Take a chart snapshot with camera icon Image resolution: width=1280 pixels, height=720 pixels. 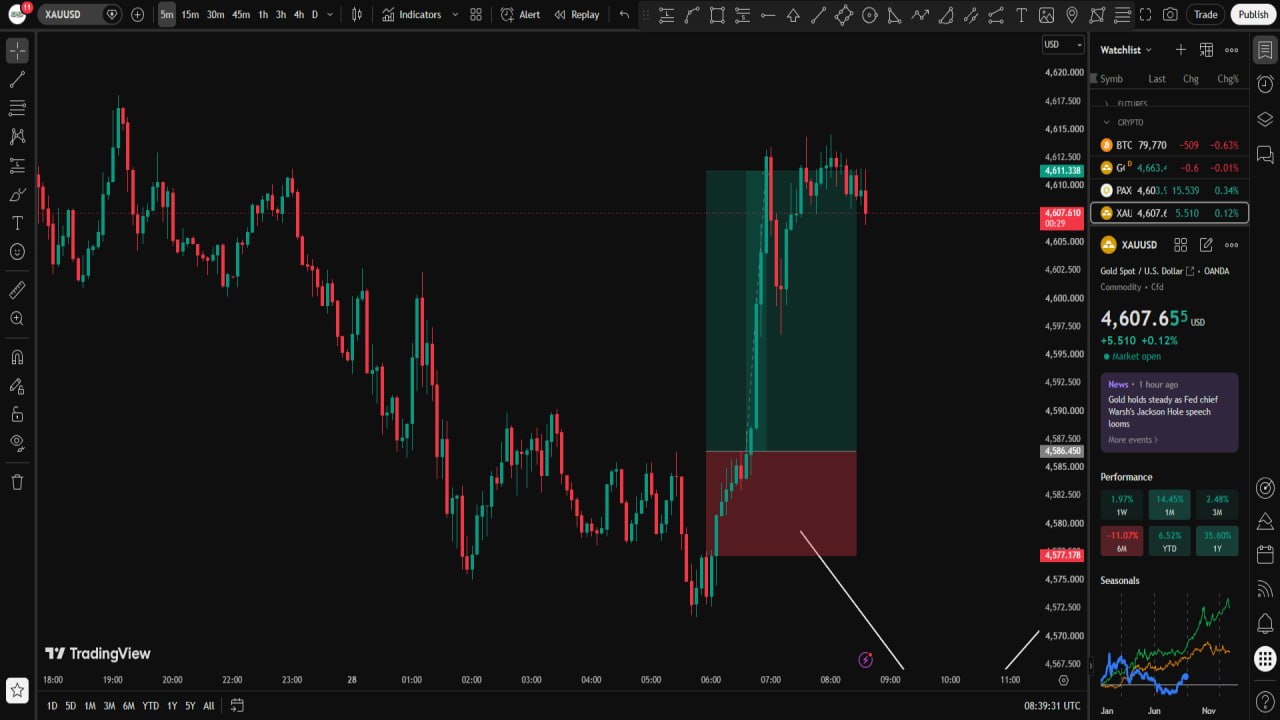[x=1170, y=15]
